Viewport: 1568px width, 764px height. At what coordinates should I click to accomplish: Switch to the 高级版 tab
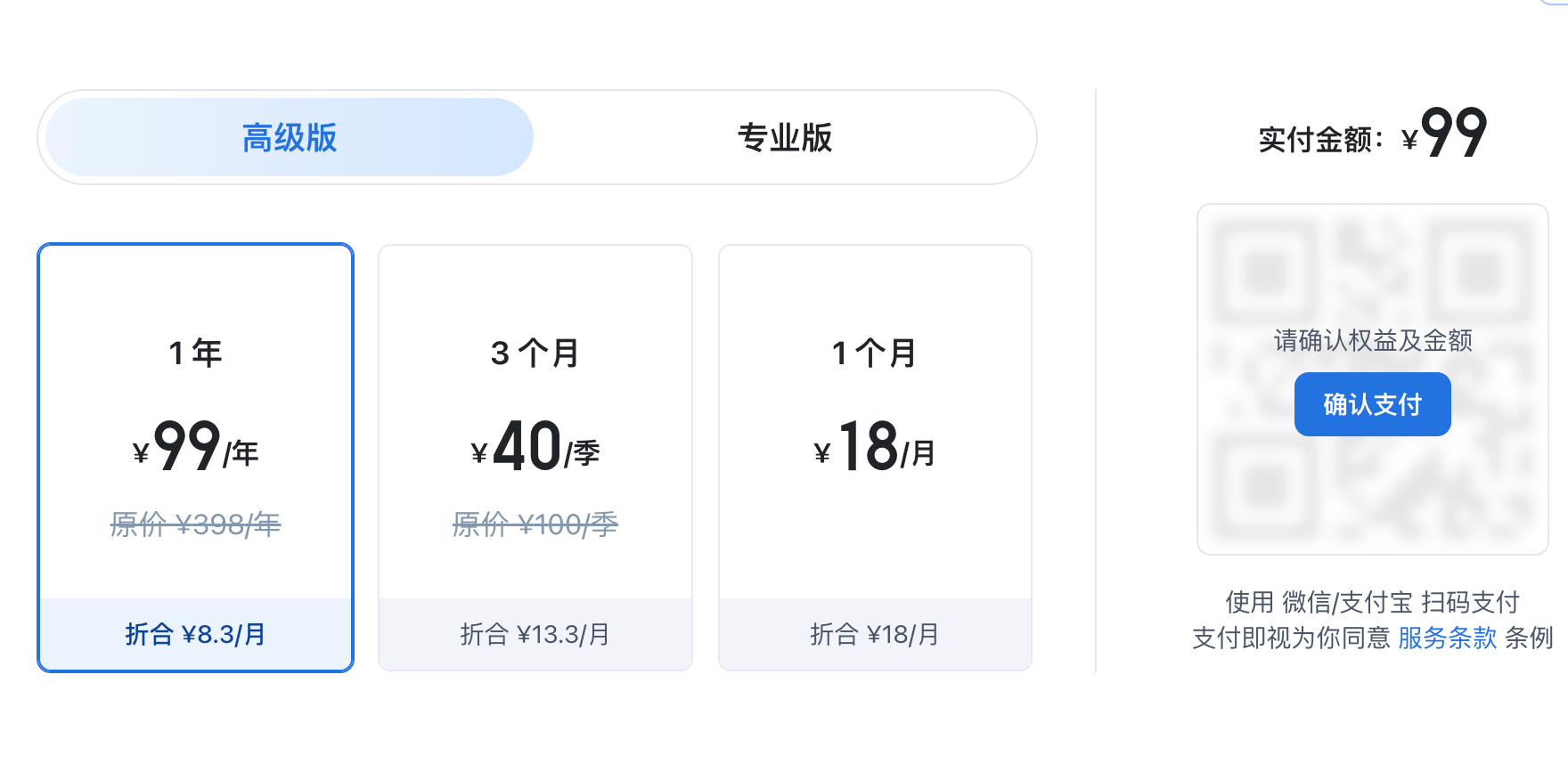[290, 138]
